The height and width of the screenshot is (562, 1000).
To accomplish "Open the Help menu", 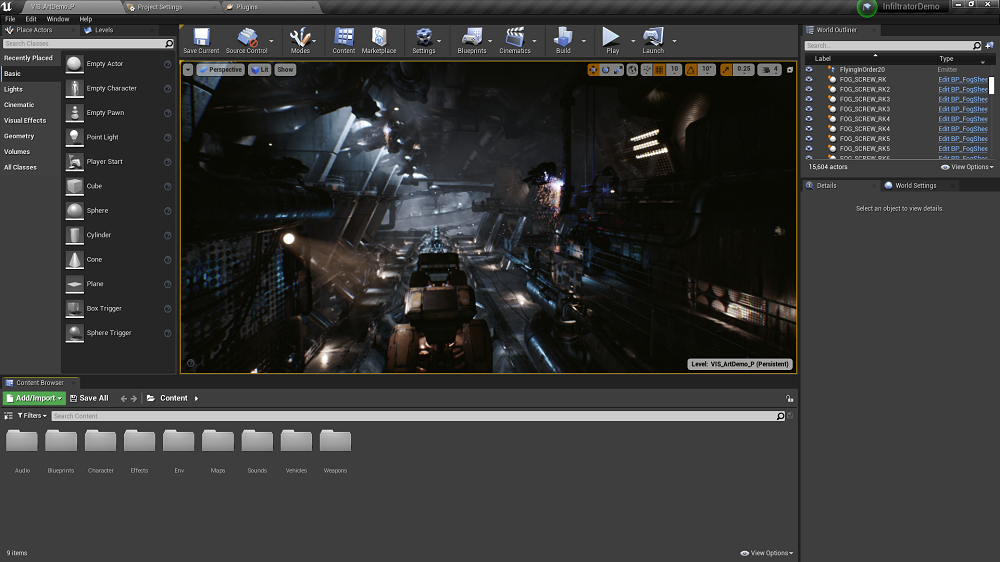I will [x=85, y=19].
